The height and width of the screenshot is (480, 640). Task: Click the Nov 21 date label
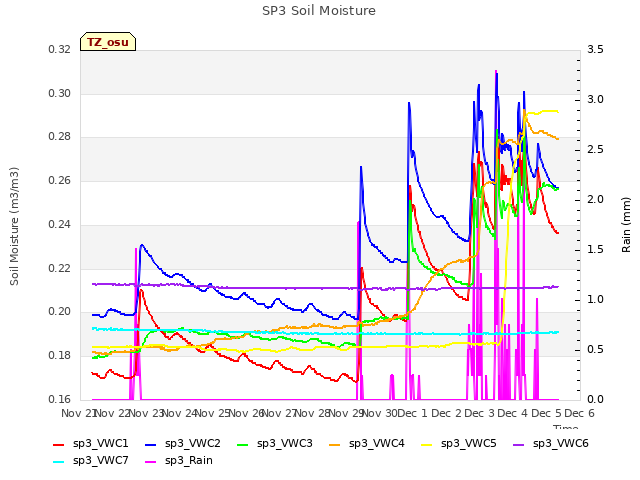(x=78, y=413)
